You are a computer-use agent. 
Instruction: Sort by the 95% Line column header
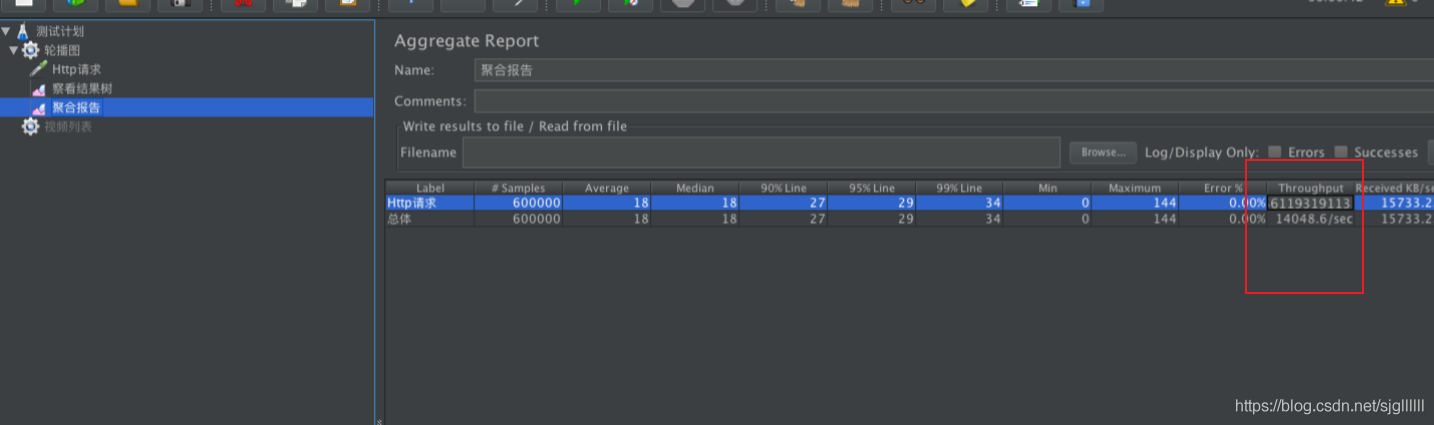(871, 188)
